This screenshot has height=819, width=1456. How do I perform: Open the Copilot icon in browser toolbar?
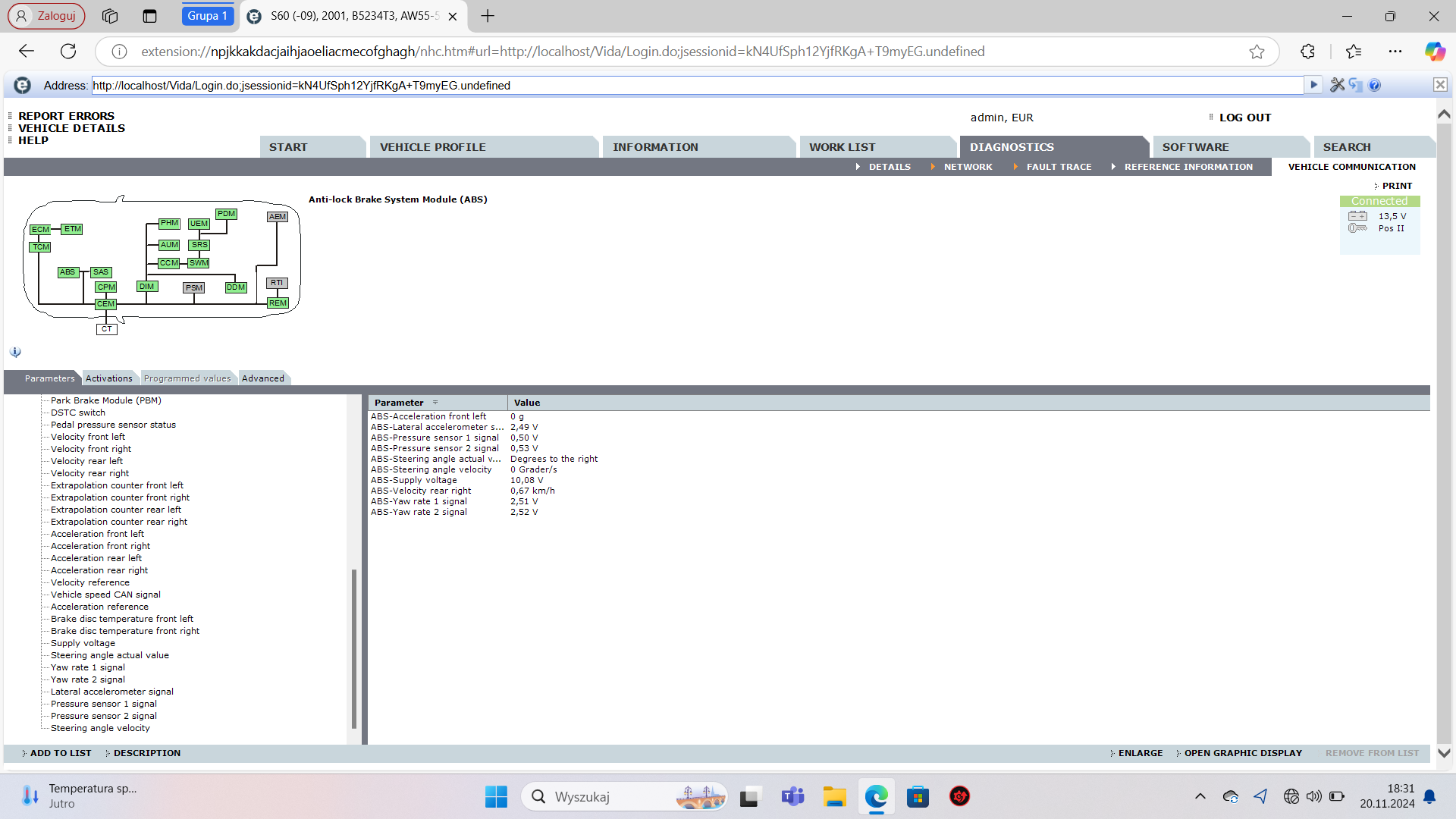pyautogui.click(x=1434, y=52)
